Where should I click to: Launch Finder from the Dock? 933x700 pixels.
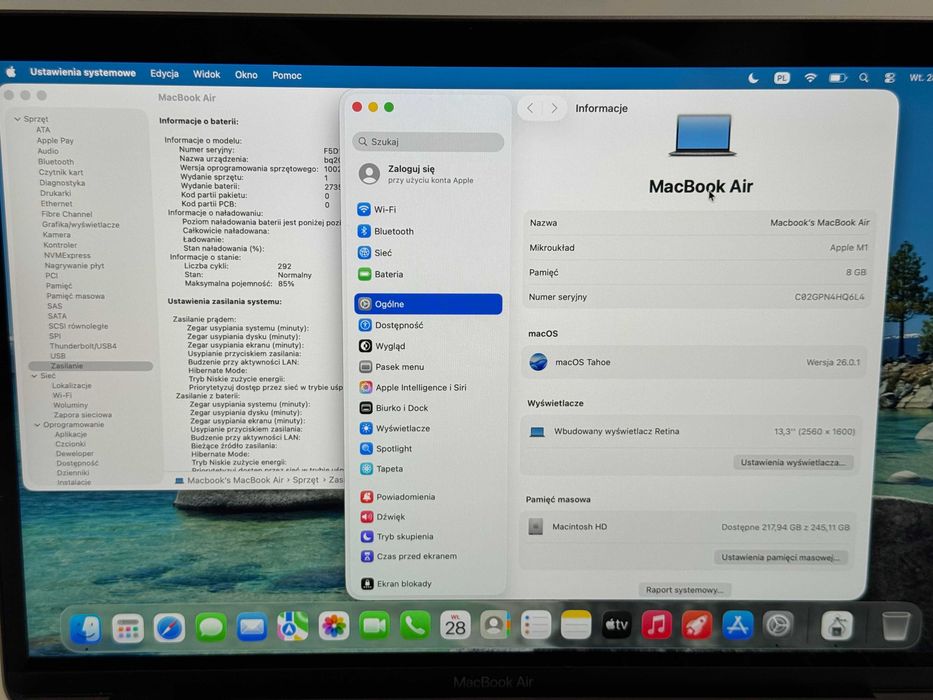point(86,628)
